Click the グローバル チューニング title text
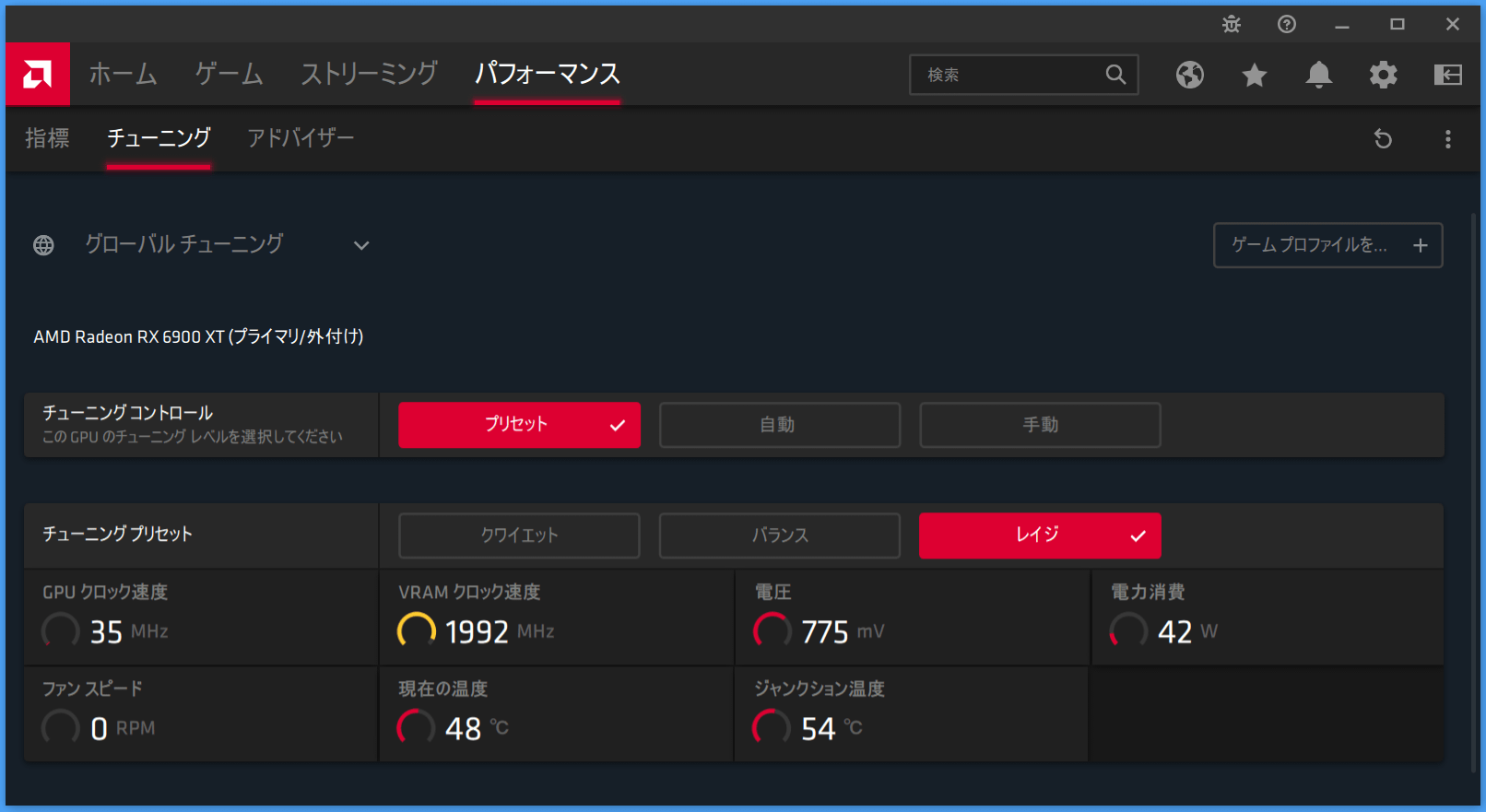The height and width of the screenshot is (812, 1486). pos(184,244)
